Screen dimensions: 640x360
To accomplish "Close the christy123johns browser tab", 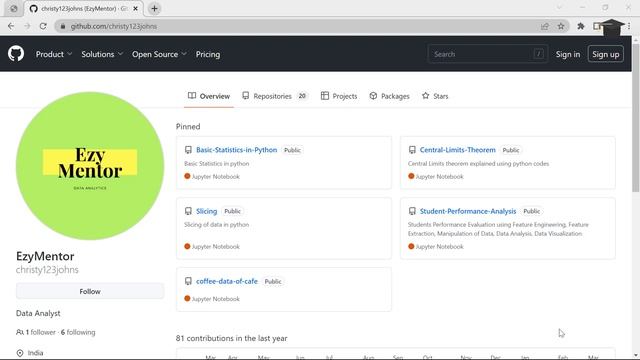I will [x=136, y=9].
